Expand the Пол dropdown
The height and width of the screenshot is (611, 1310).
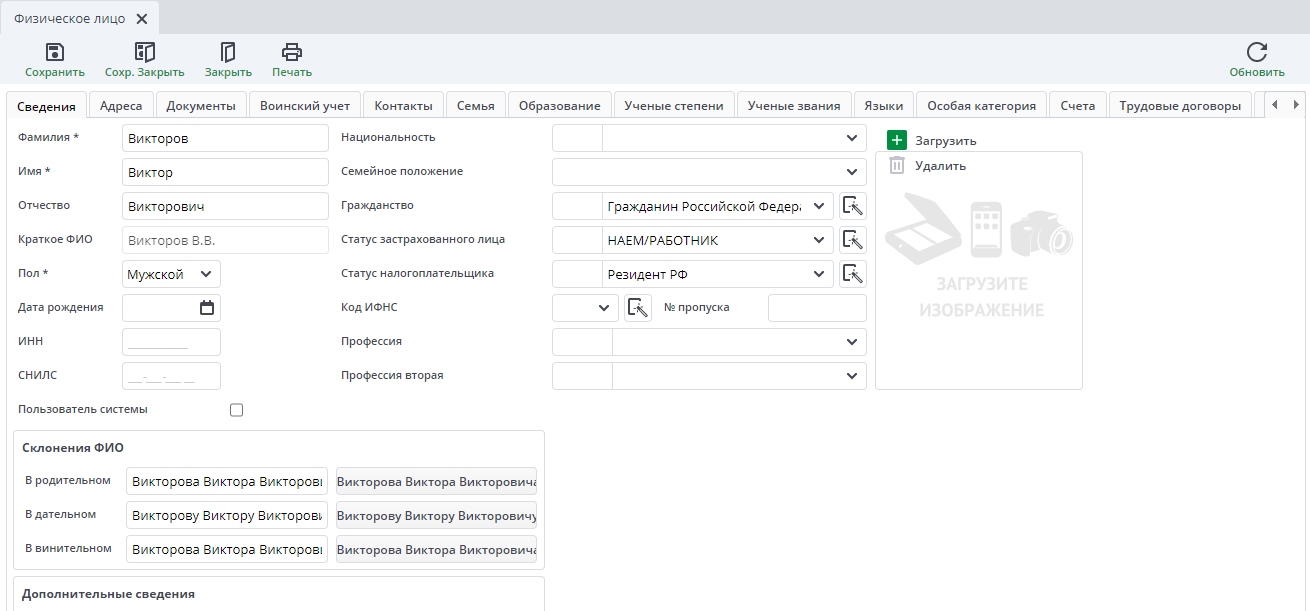pyautogui.click(x=206, y=274)
